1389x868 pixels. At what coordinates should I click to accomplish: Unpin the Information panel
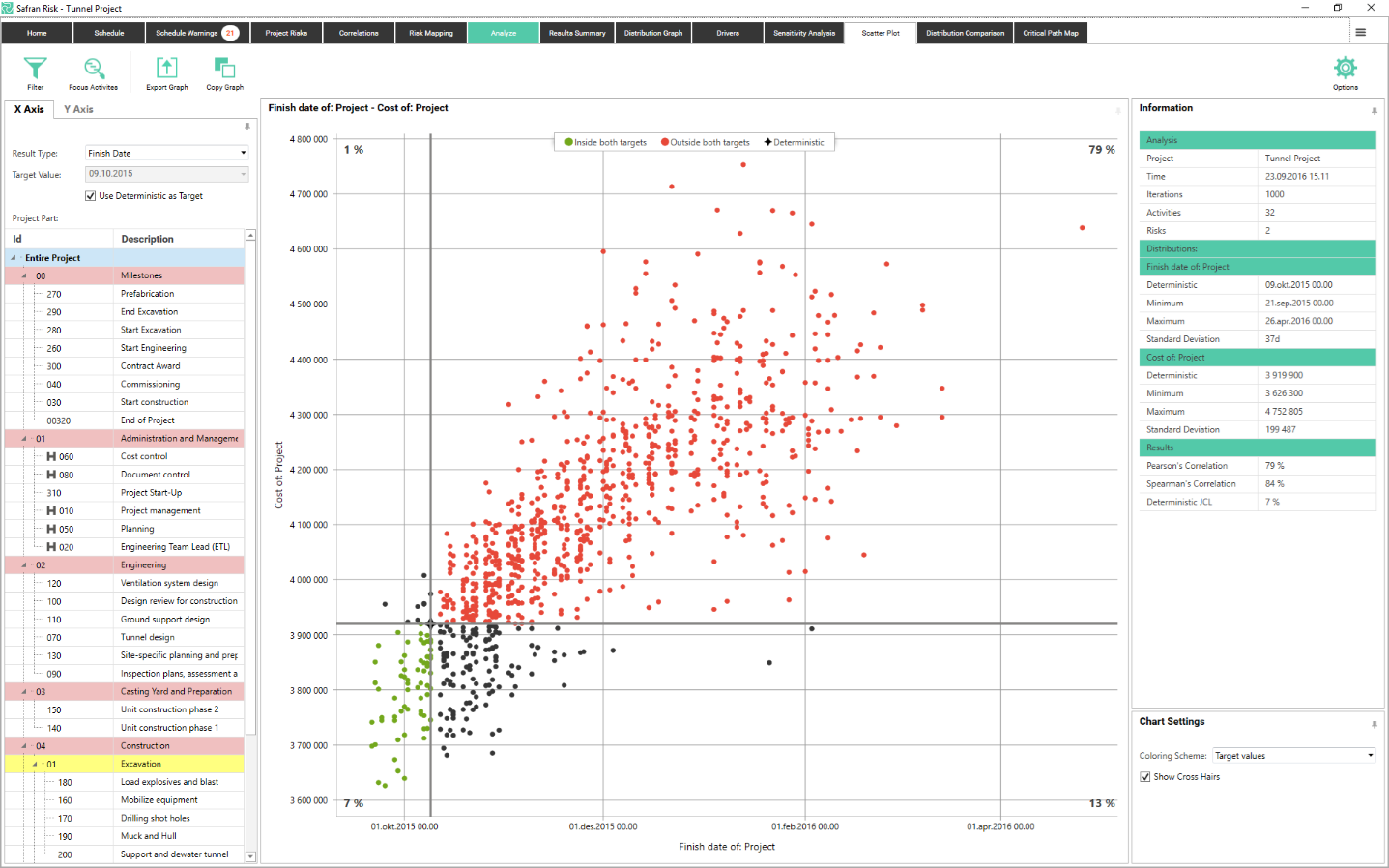pyautogui.click(x=1374, y=111)
